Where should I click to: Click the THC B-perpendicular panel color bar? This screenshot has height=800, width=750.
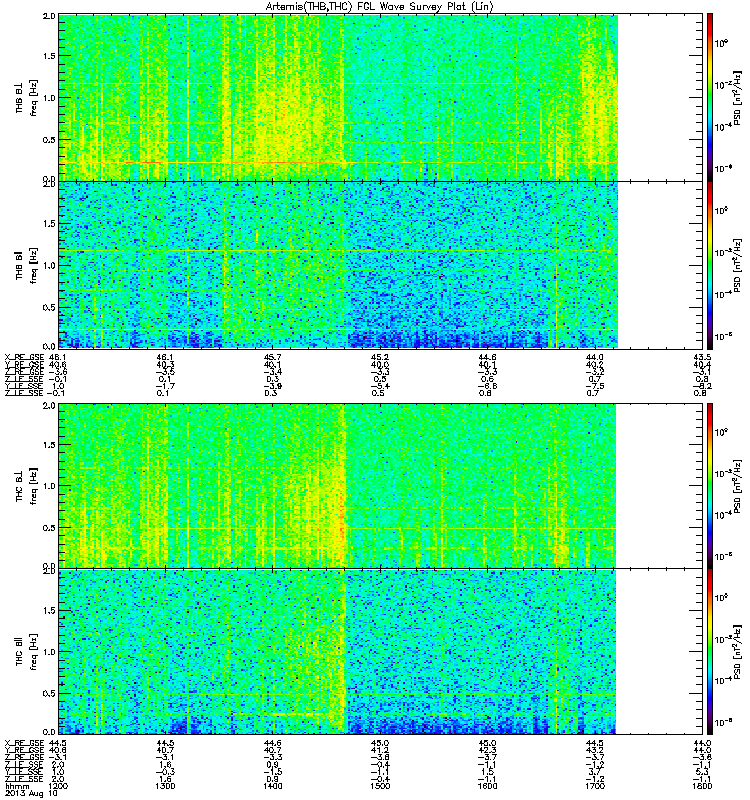click(x=710, y=485)
